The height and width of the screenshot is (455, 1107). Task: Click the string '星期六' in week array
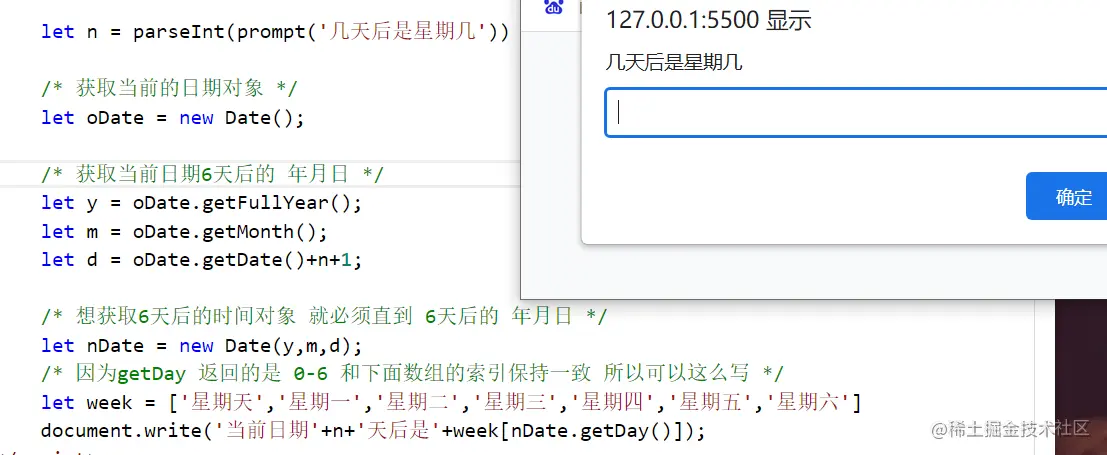[809, 403]
